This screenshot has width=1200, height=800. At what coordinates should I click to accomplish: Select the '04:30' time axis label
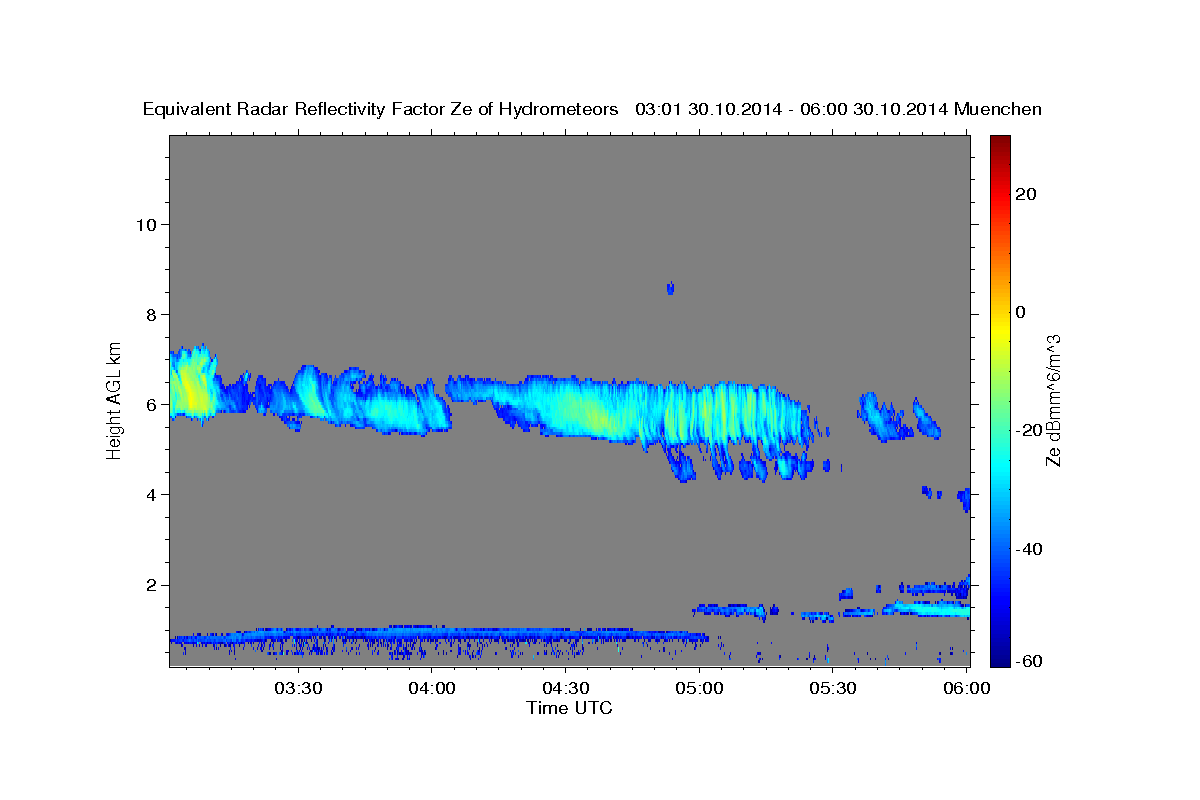pos(565,689)
